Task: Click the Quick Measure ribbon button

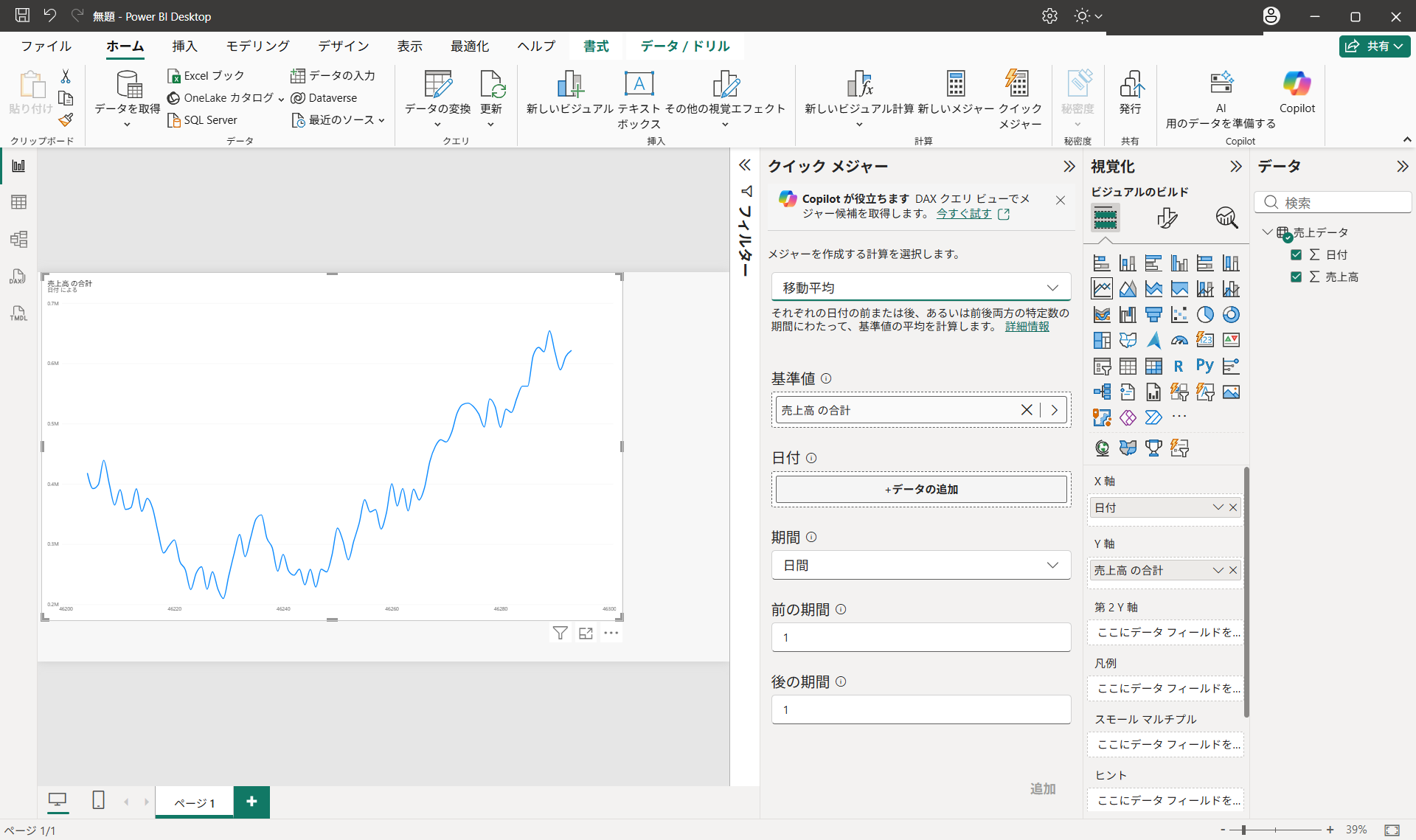Action: [x=1020, y=100]
